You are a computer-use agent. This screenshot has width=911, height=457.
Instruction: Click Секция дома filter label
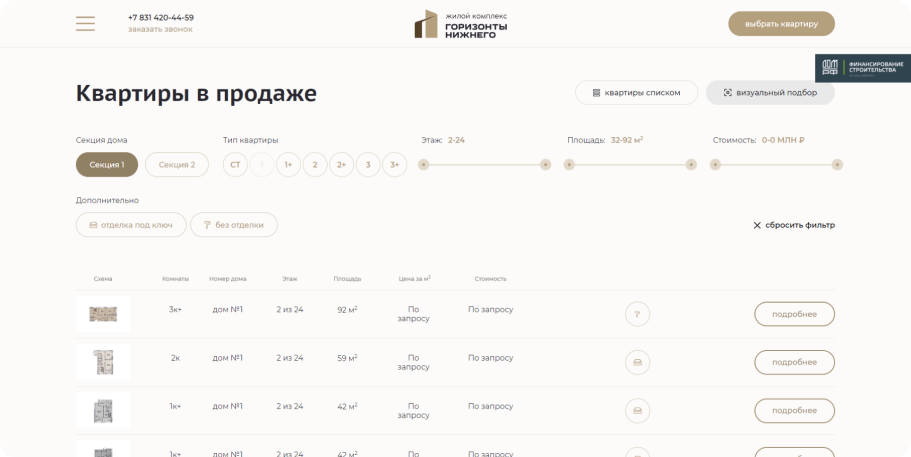(102, 140)
